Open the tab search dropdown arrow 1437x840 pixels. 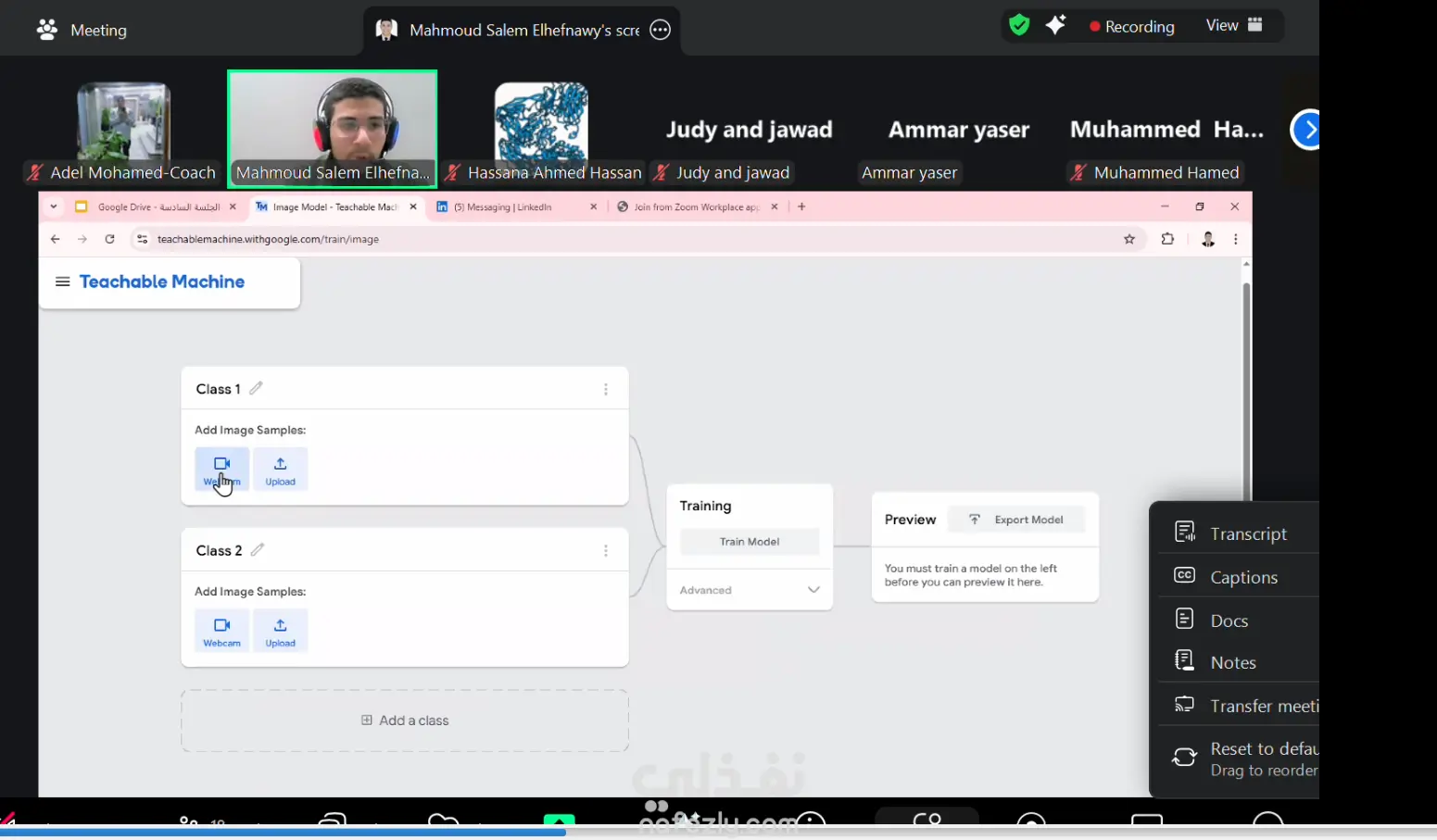pos(54,207)
